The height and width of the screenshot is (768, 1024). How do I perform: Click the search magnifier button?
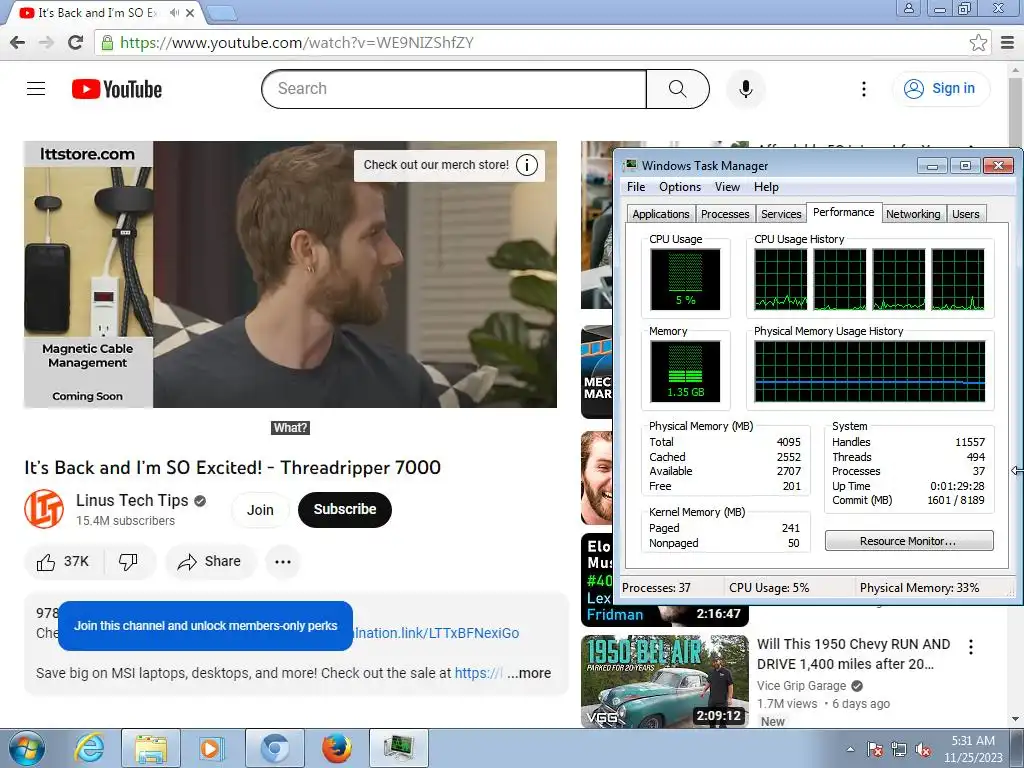677,89
